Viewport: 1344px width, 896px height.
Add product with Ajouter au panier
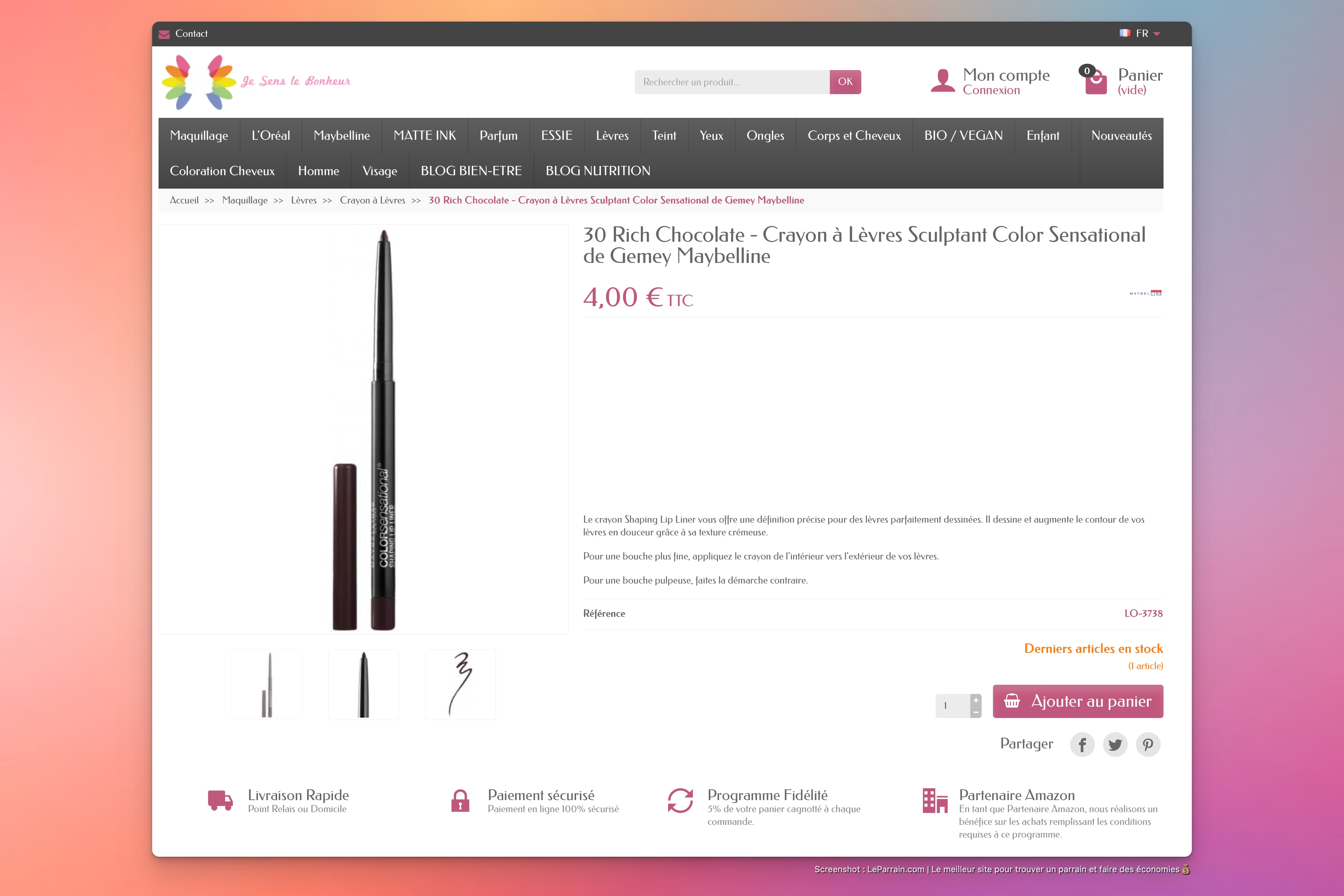pos(1078,701)
